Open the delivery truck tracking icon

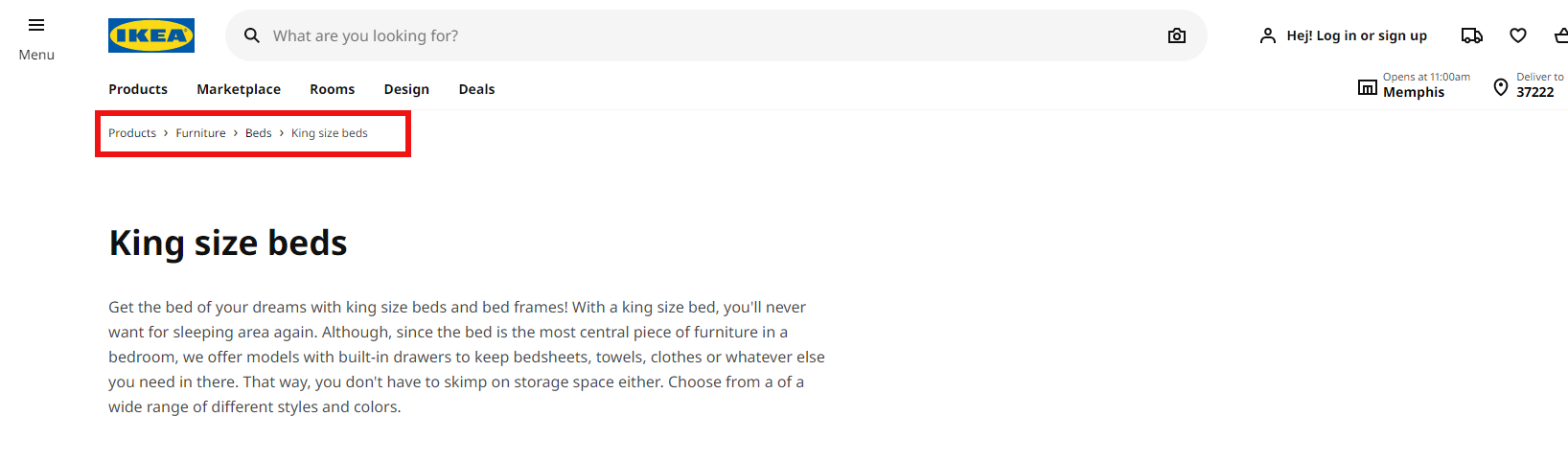coord(1471,35)
